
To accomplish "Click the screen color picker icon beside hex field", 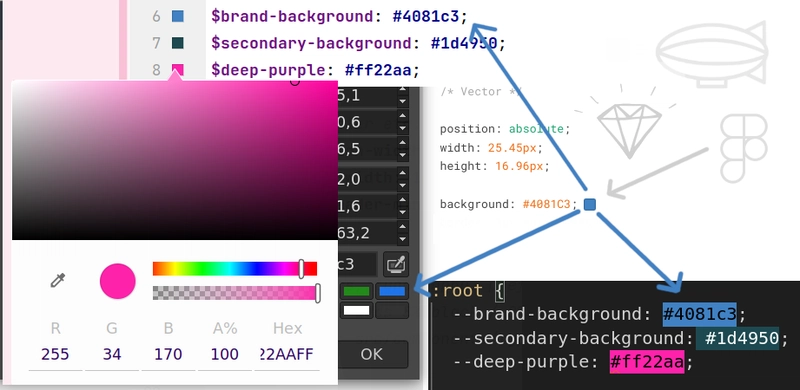I will coord(396,264).
